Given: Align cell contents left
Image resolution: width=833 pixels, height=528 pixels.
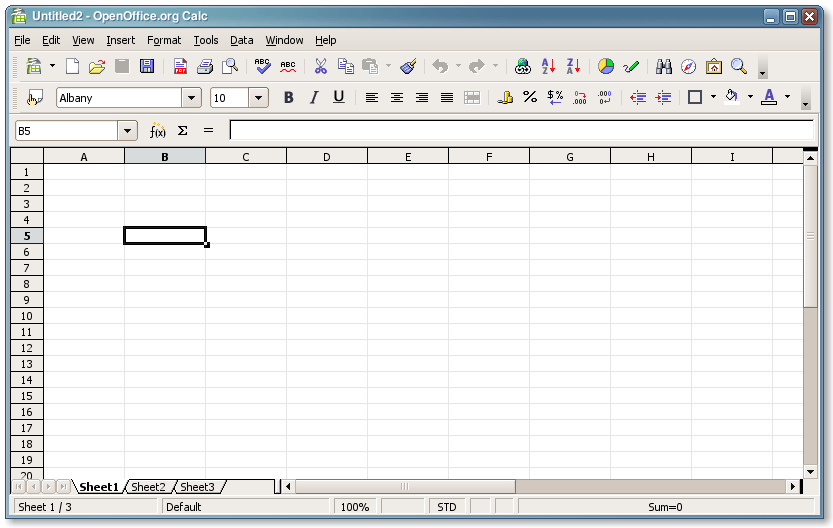Looking at the screenshot, I should pos(371,98).
